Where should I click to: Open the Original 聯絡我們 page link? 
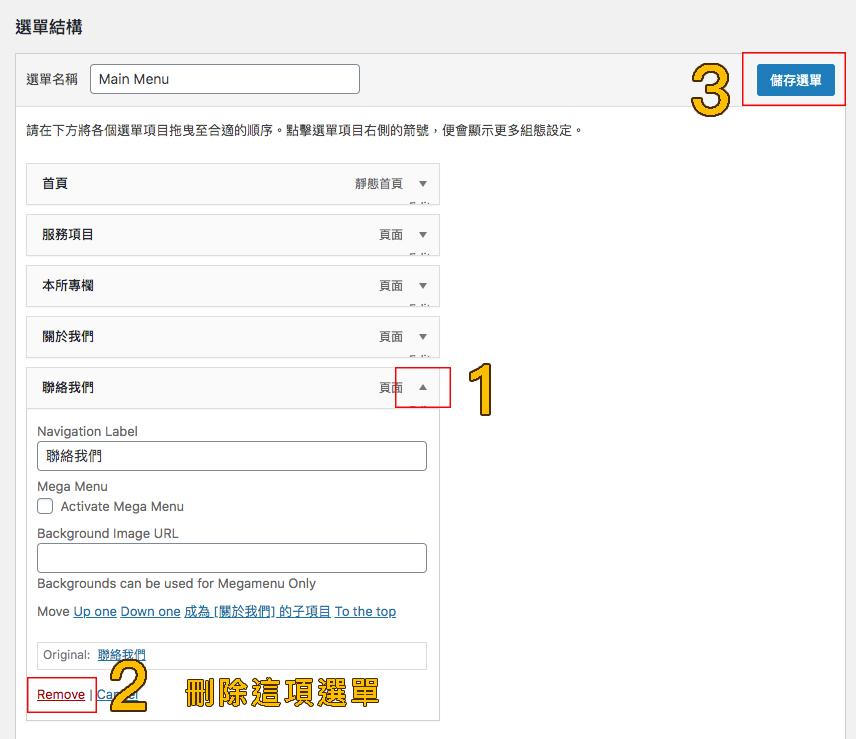coord(121,655)
